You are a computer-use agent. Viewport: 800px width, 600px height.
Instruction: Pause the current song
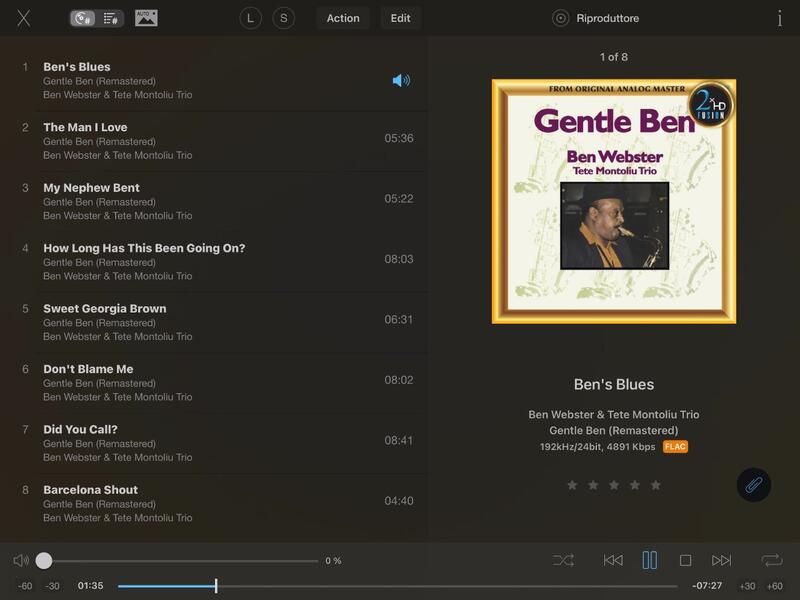click(649, 561)
